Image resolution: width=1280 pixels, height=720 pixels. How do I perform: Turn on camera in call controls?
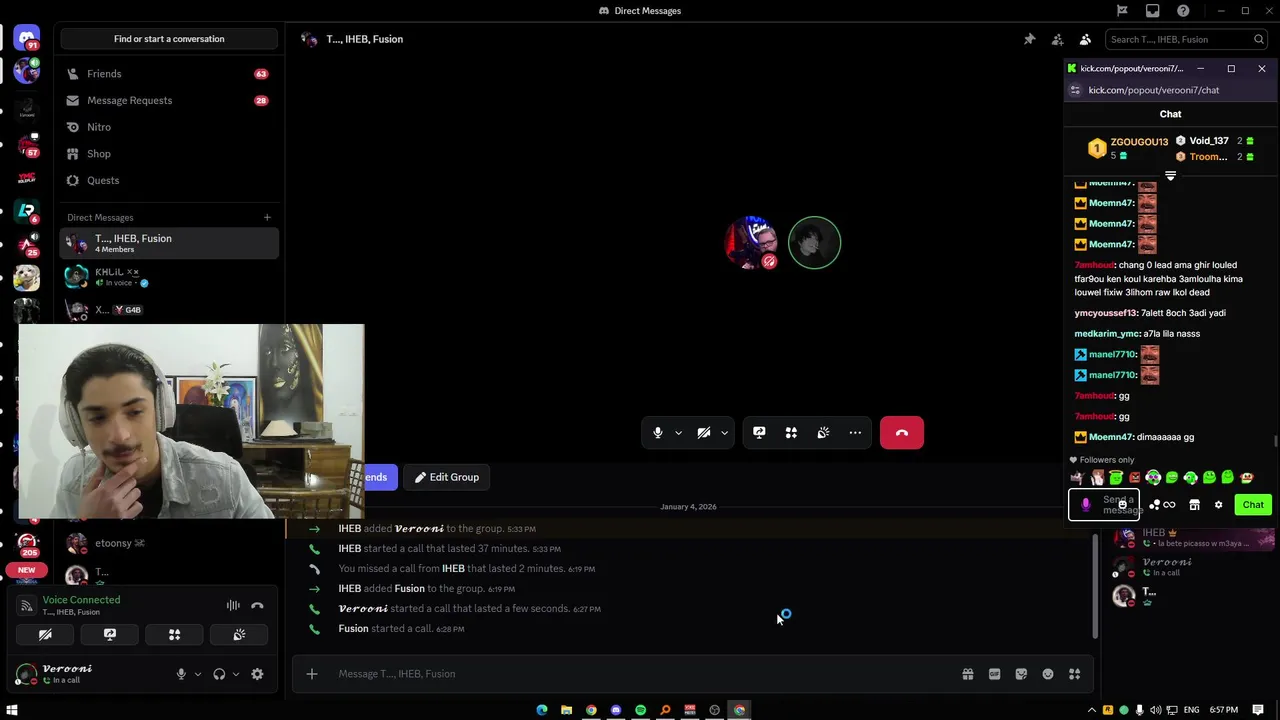[704, 433]
